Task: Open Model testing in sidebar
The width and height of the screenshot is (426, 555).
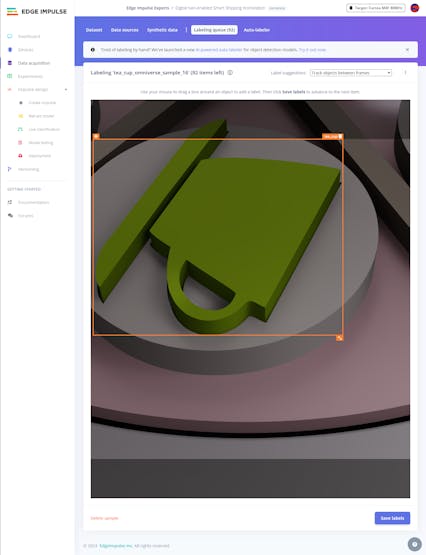Action: point(40,143)
